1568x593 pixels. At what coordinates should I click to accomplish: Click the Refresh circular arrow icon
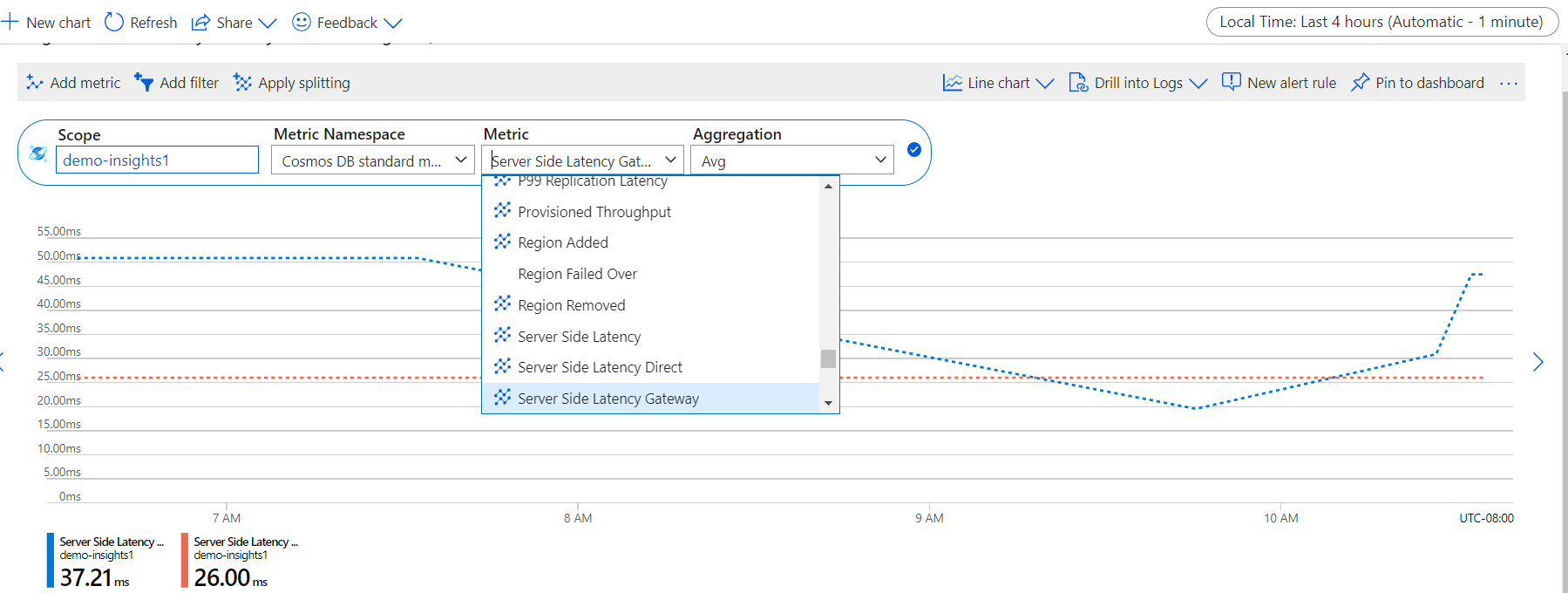point(114,22)
